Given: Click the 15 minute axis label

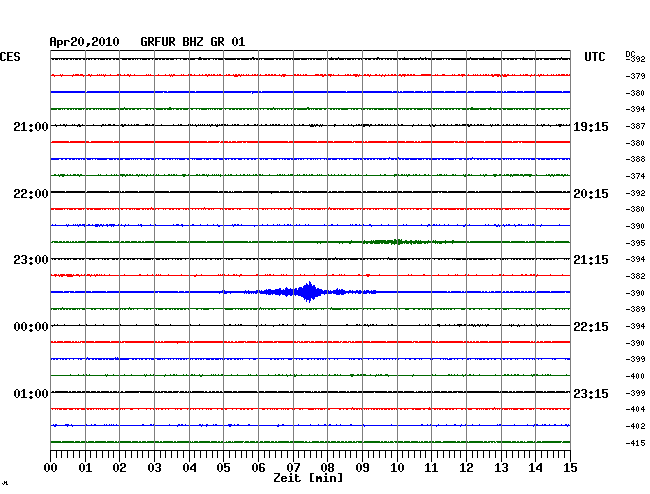Looking at the screenshot, I should (x=570, y=468).
